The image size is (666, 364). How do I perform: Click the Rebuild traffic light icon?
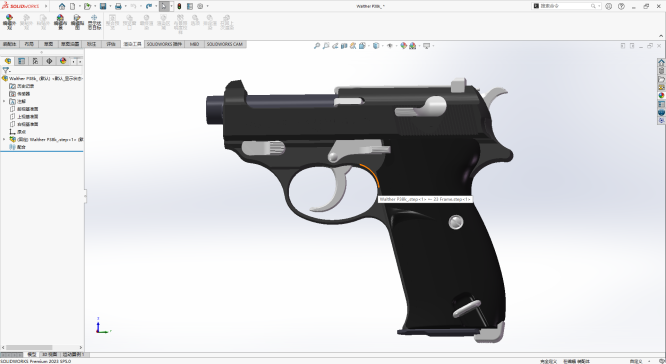point(179,6)
